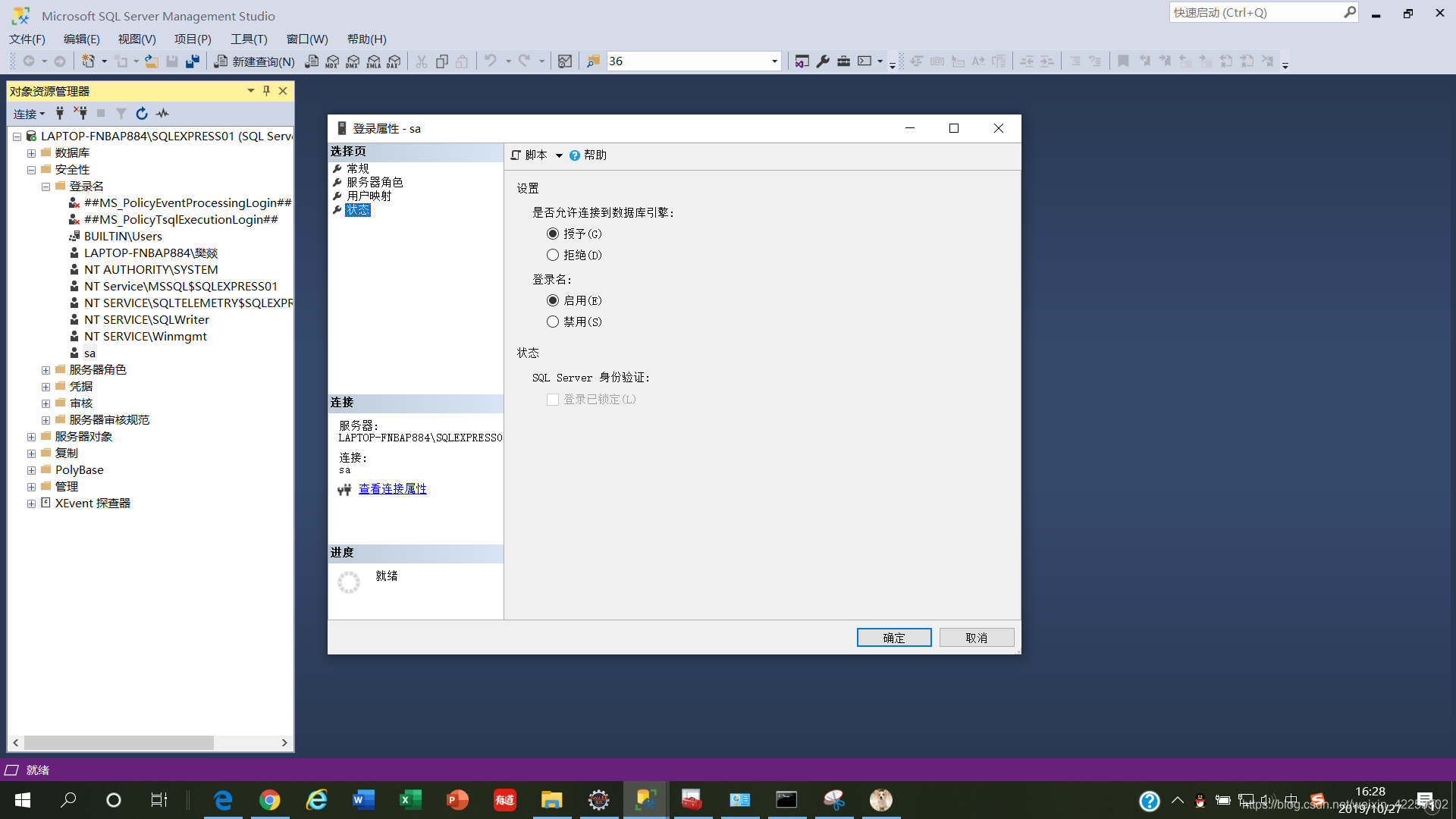Switch to the 用户映射 page
The width and height of the screenshot is (1456, 819).
369,196
